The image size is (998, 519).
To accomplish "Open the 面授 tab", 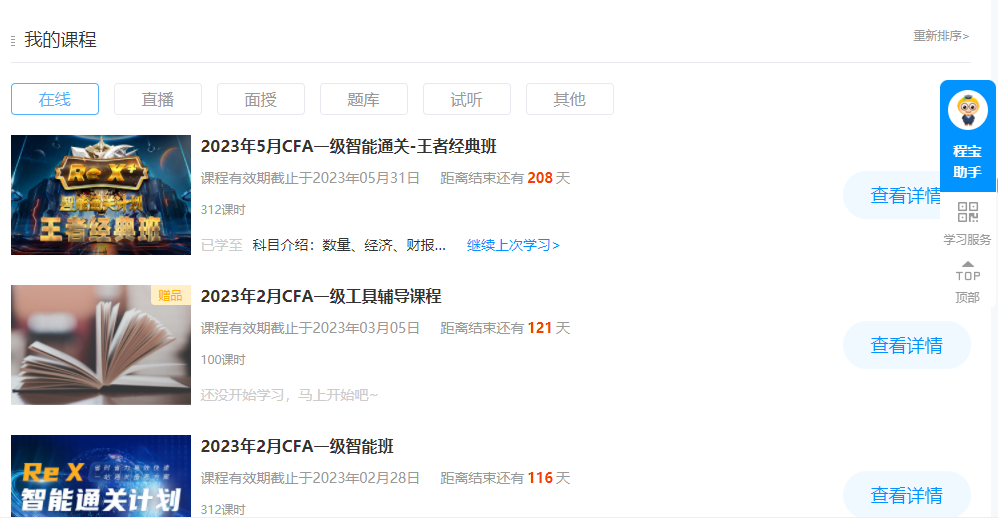I will click(261, 99).
